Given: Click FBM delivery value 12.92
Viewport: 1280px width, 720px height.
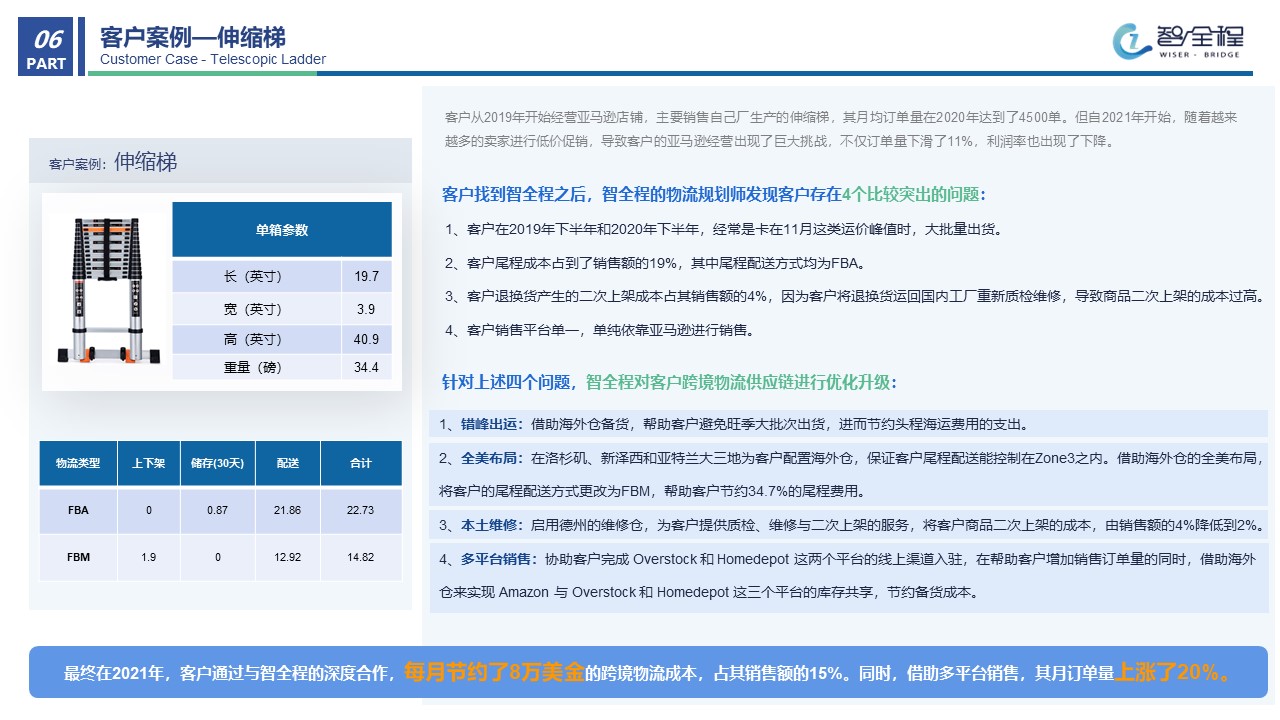Looking at the screenshot, I should pos(288,557).
